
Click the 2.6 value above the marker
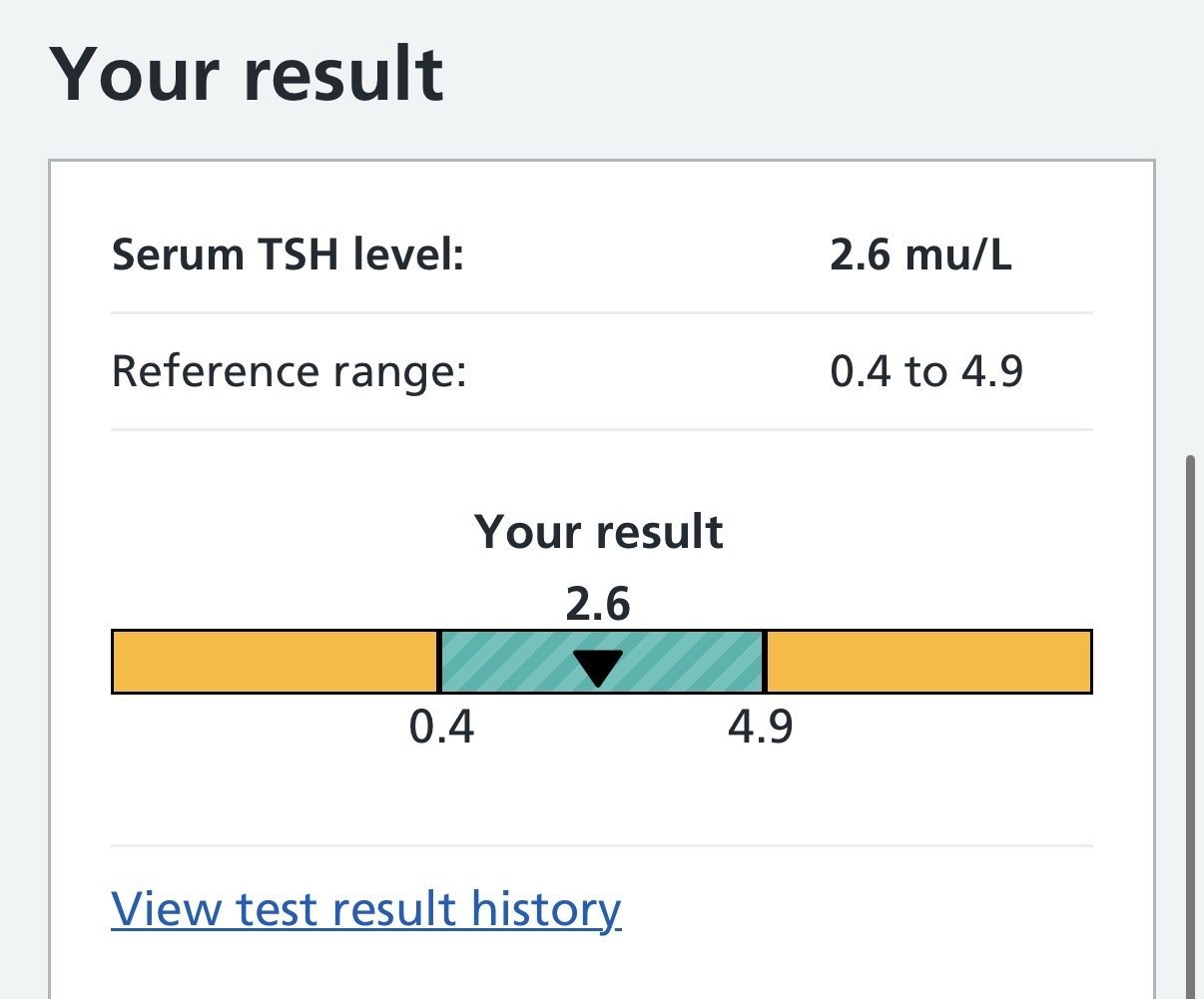click(598, 605)
